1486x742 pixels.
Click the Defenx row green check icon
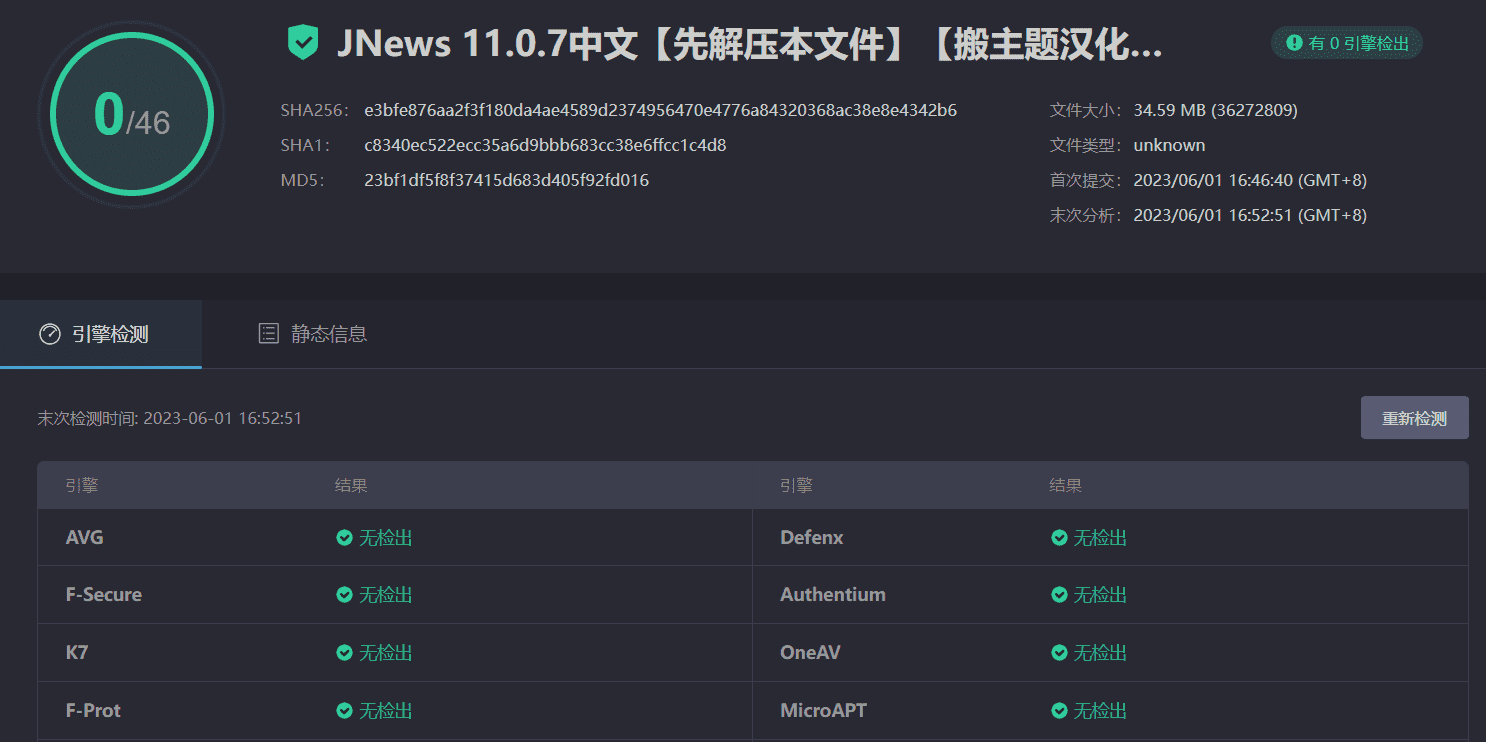(1059, 538)
